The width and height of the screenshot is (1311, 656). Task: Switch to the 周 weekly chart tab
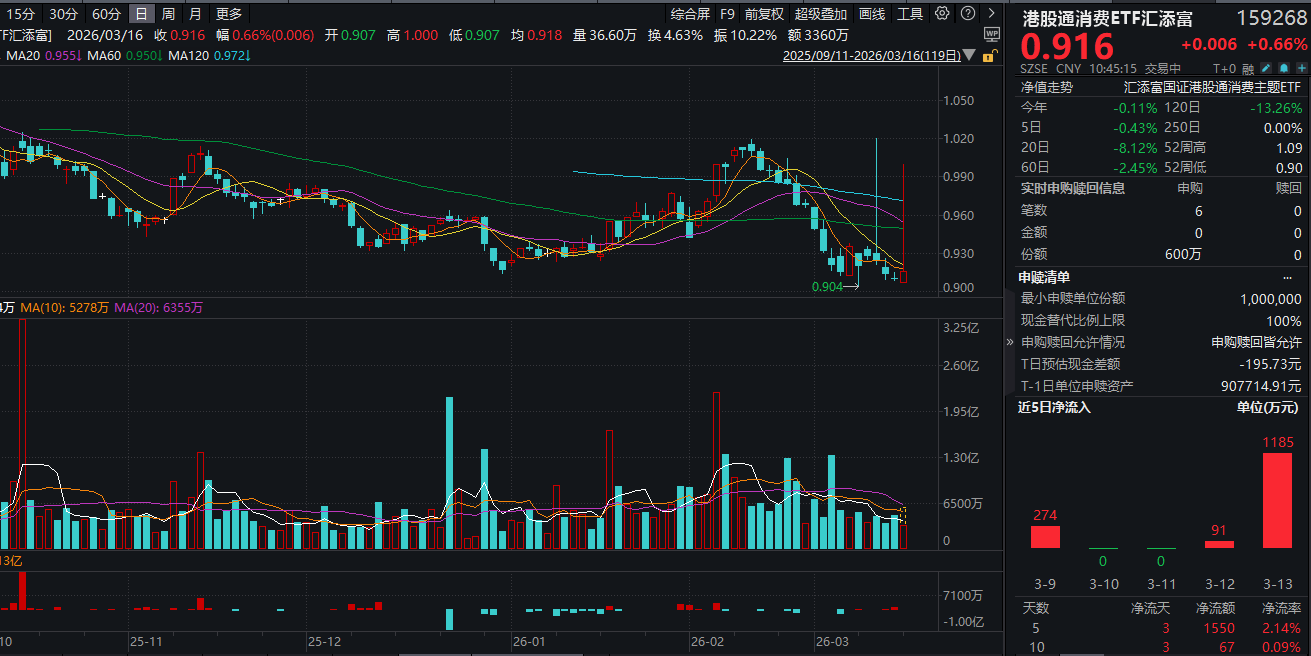pyautogui.click(x=168, y=14)
